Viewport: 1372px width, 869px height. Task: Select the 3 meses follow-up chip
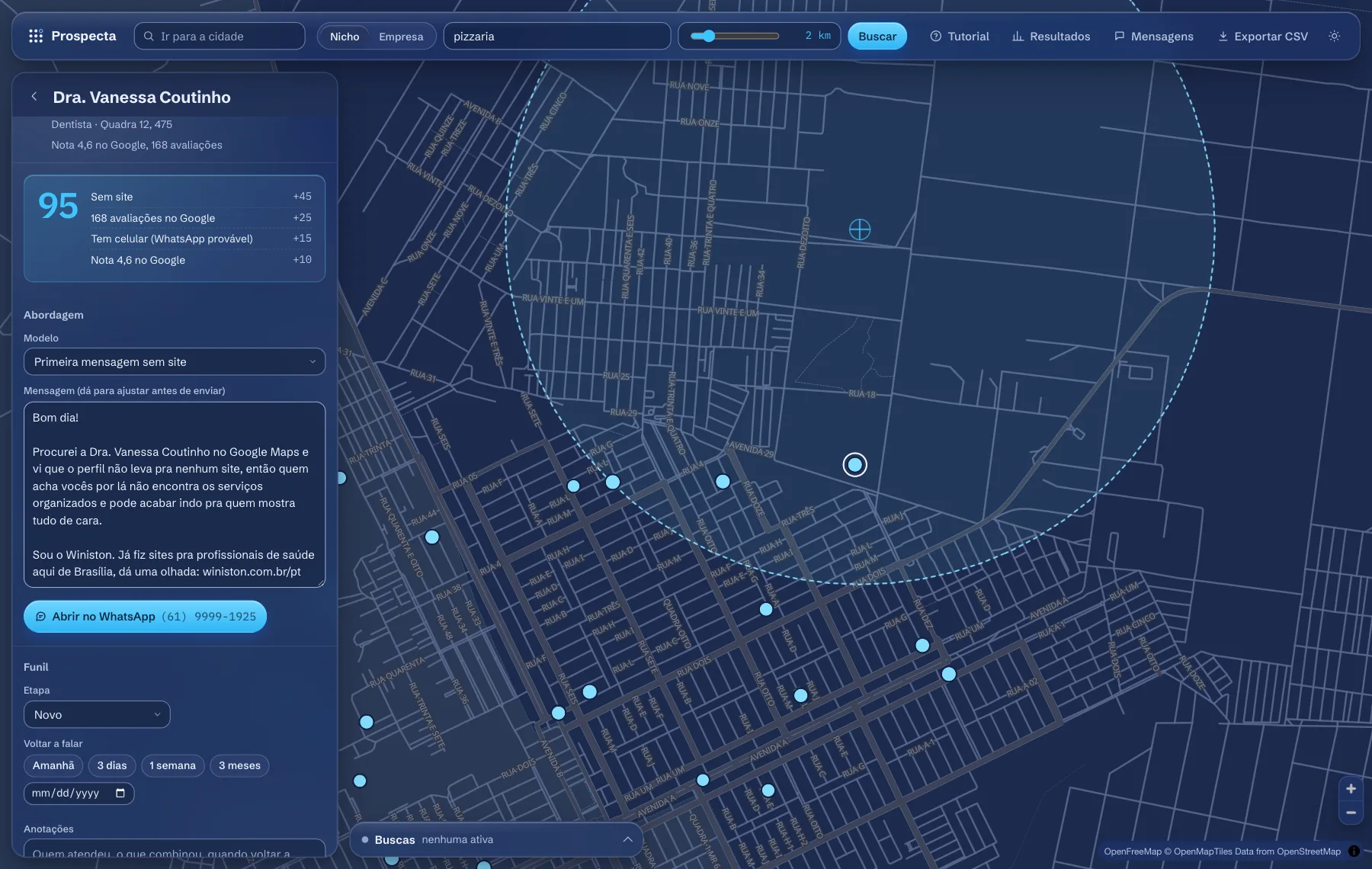tap(239, 765)
